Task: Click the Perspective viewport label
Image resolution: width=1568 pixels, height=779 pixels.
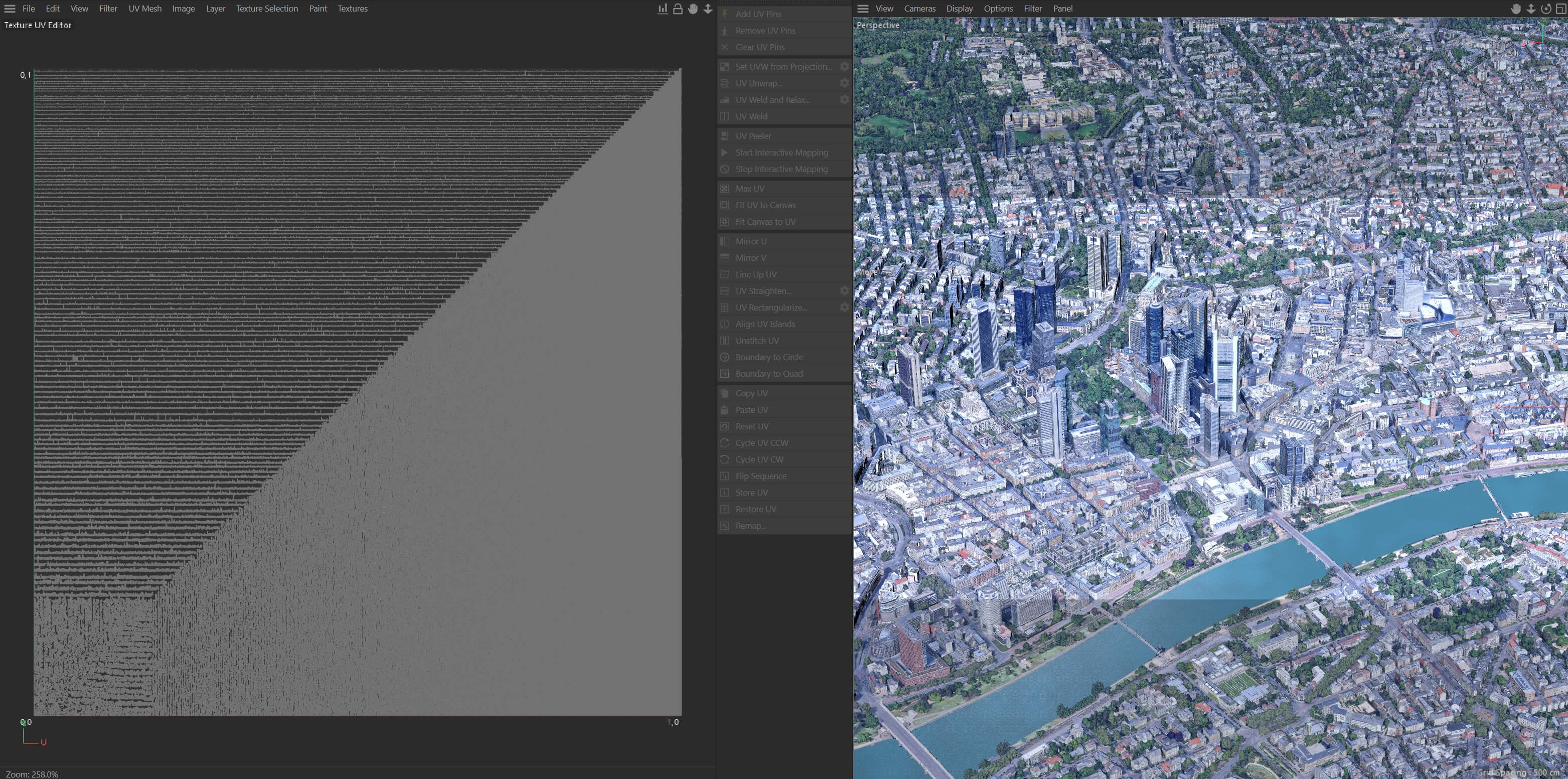Action: tap(878, 25)
